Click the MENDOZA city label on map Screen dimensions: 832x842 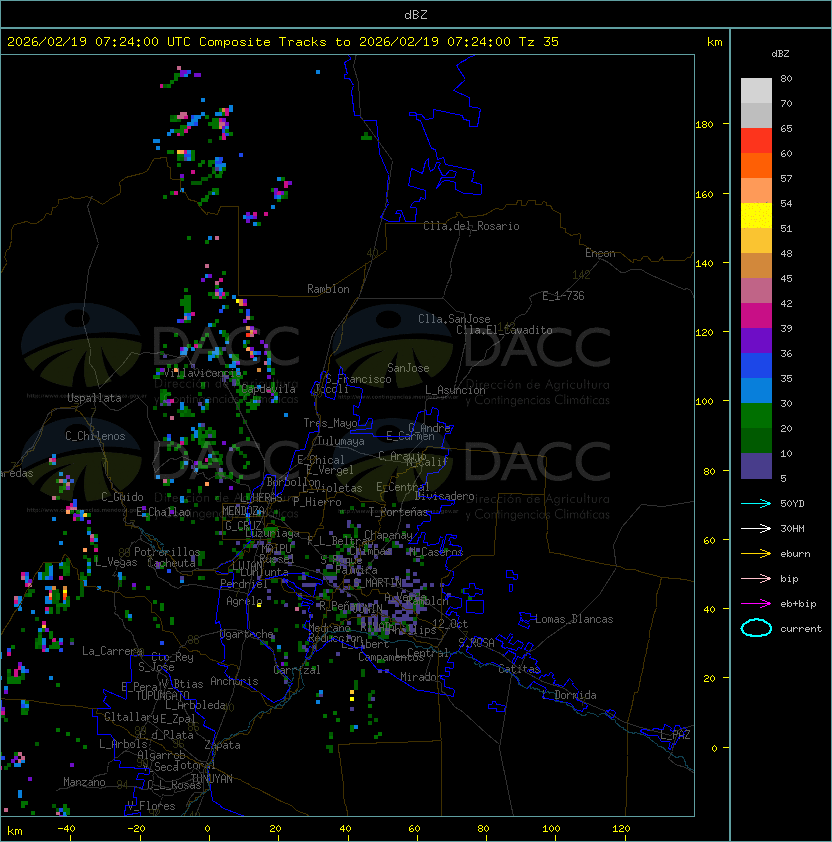point(245,511)
